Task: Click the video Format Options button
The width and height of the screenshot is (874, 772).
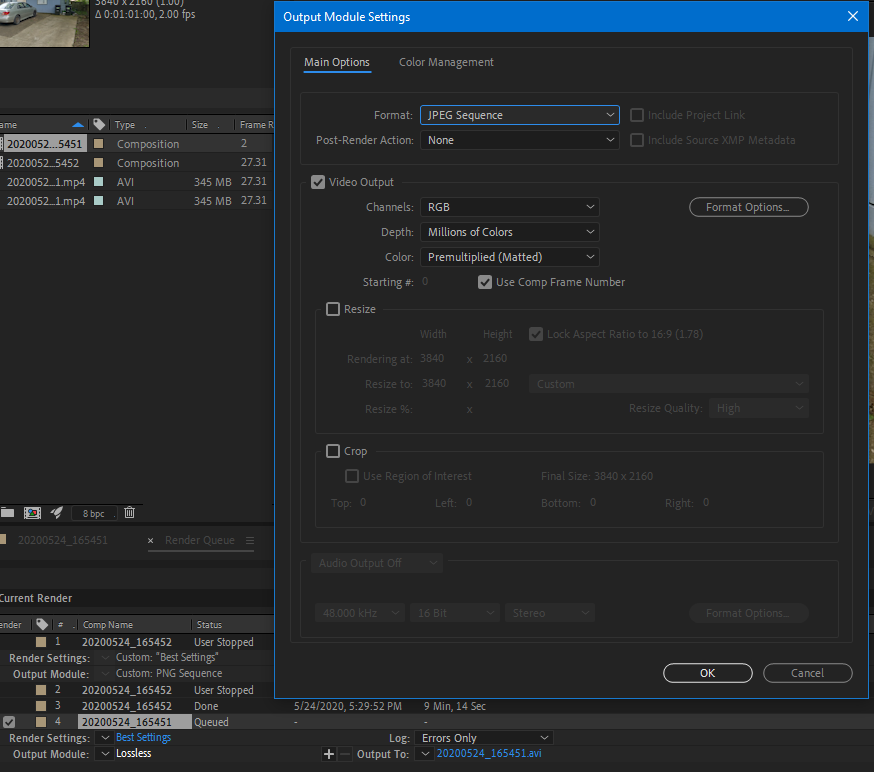Action: [749, 207]
